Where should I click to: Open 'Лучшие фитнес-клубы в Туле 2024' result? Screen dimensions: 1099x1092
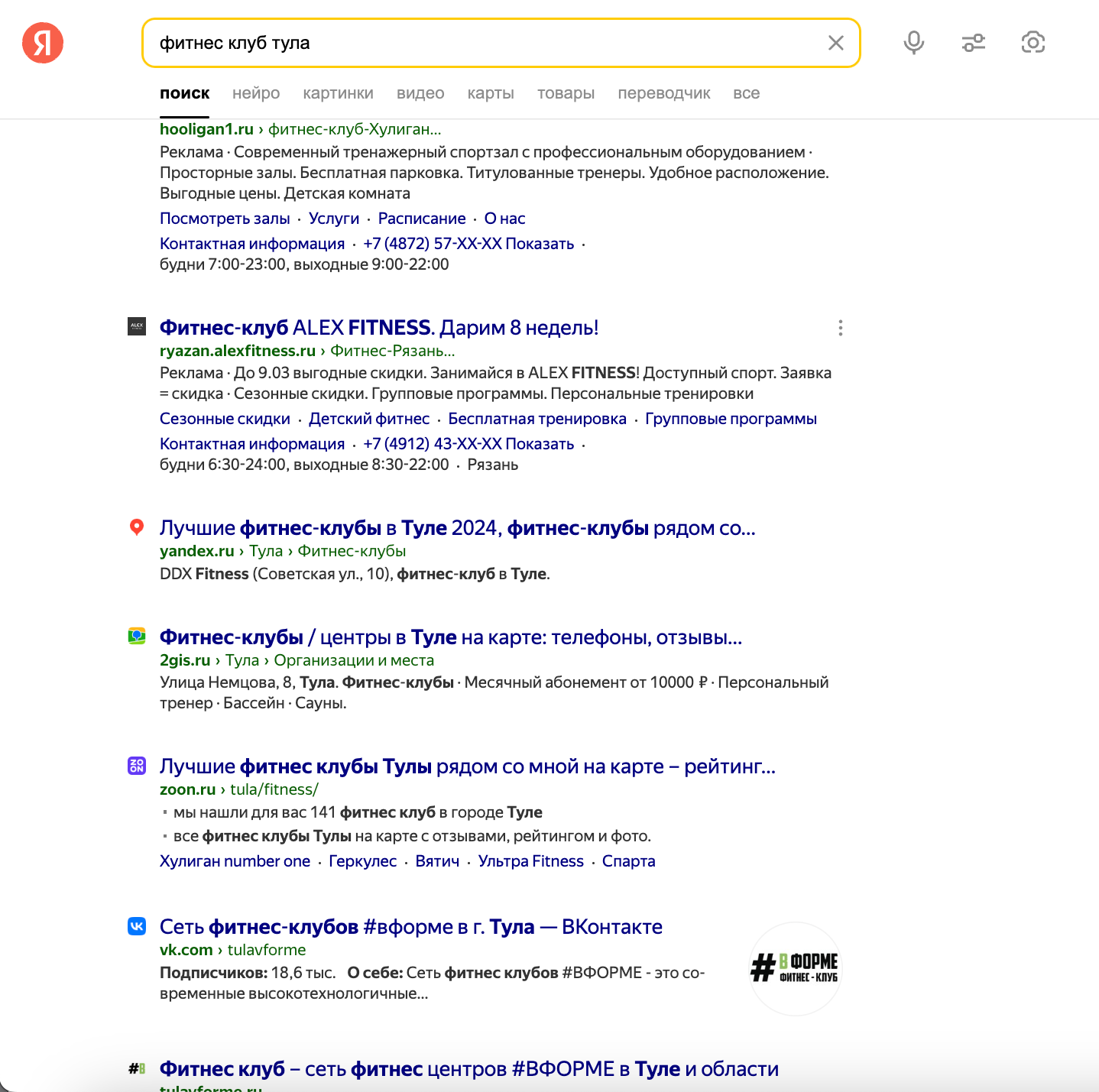tap(457, 527)
